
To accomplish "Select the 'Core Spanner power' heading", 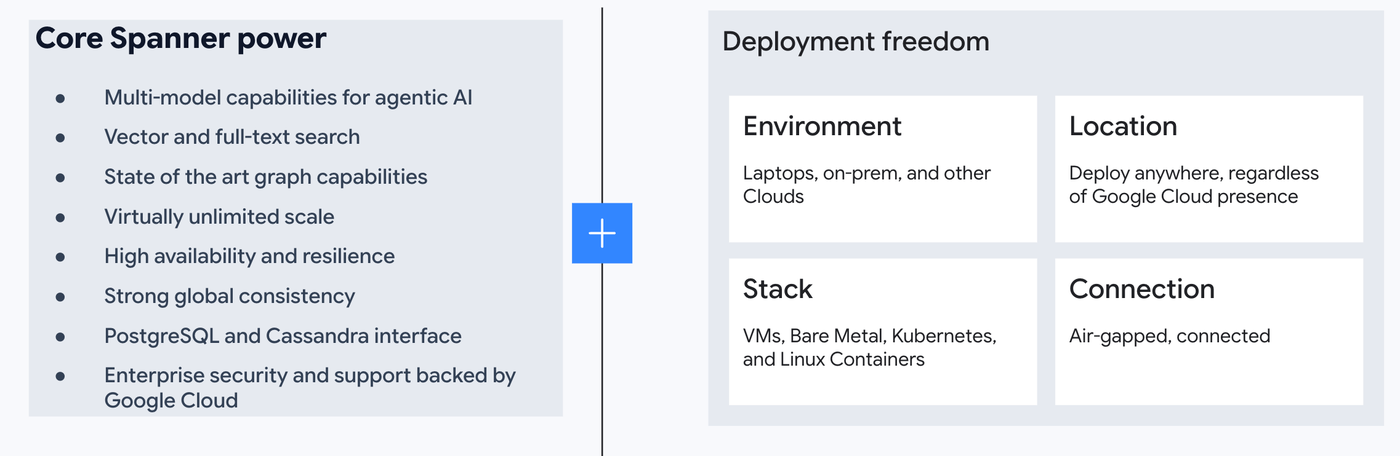I will coord(181,39).
